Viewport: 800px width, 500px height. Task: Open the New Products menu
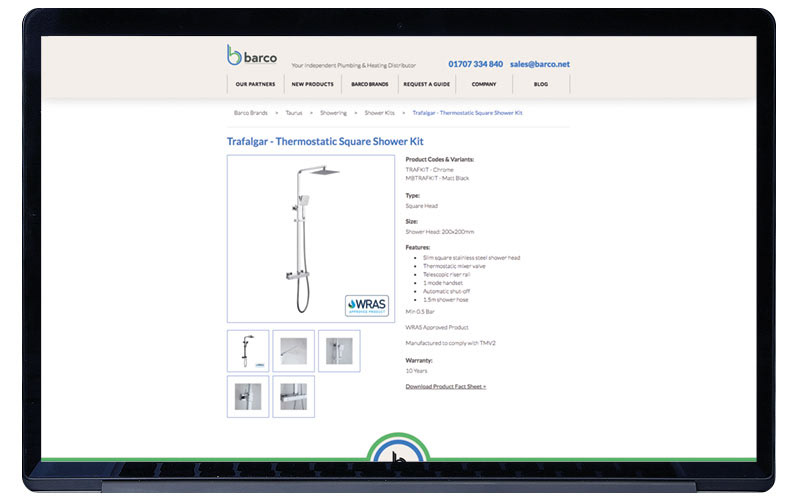point(313,84)
